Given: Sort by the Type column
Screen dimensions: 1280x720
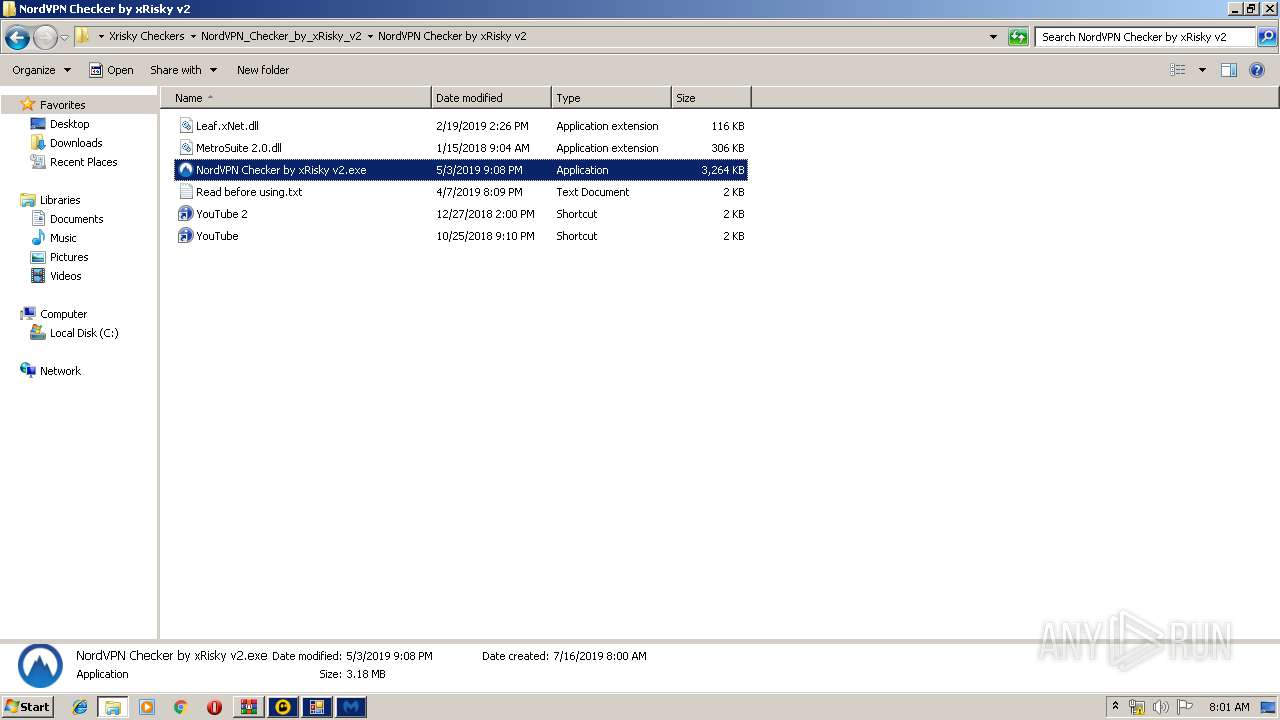Looking at the screenshot, I should pos(611,98).
